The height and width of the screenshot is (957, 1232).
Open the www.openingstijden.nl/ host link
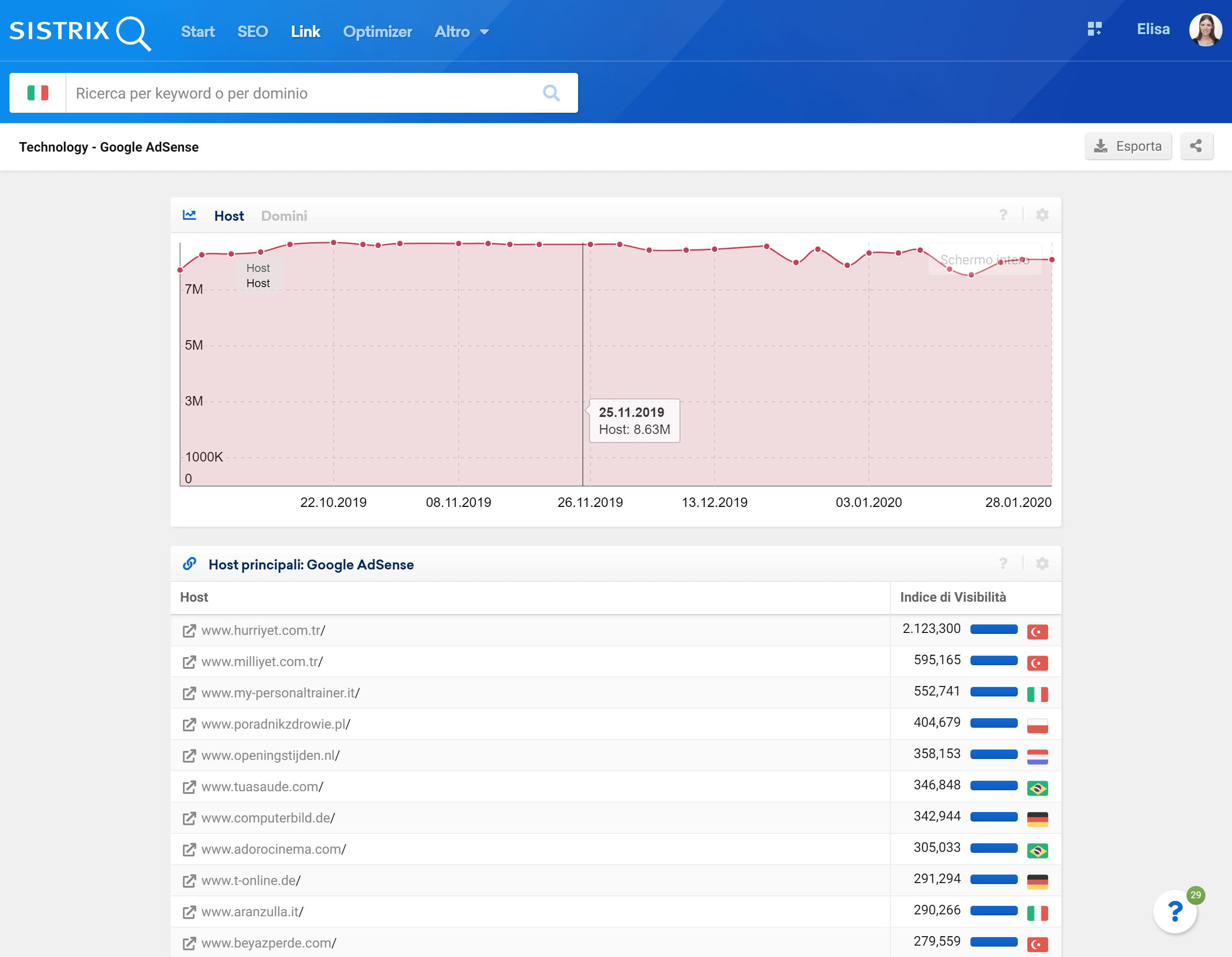point(270,756)
